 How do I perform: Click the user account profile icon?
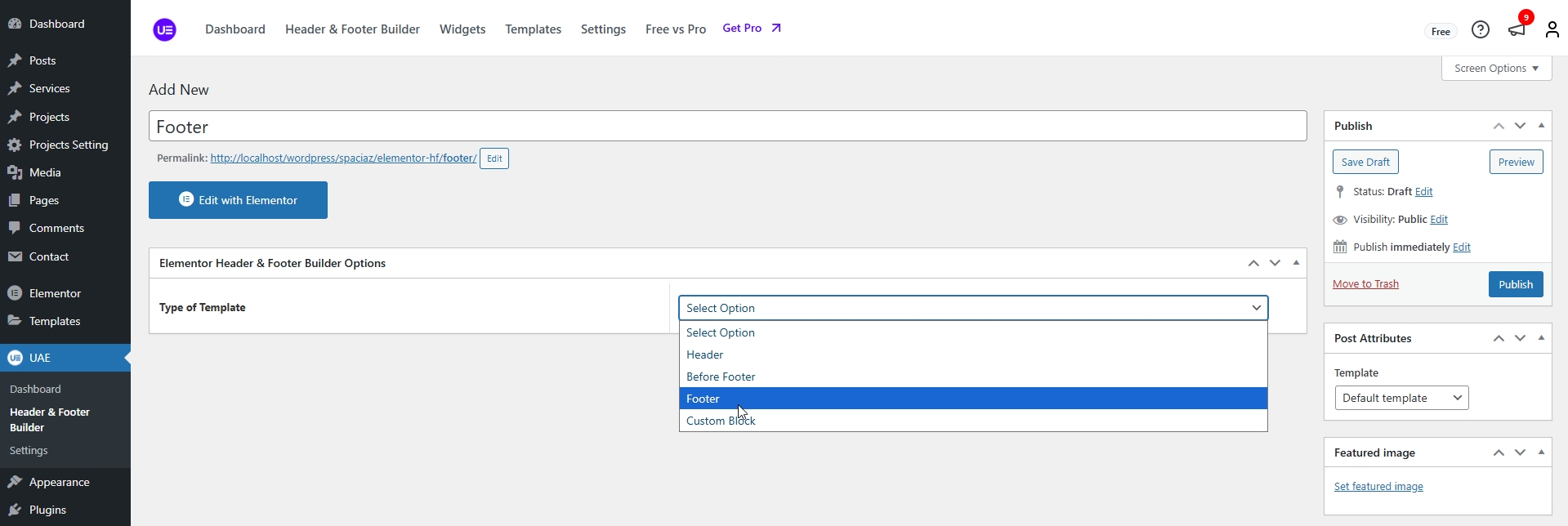pos(1552,30)
